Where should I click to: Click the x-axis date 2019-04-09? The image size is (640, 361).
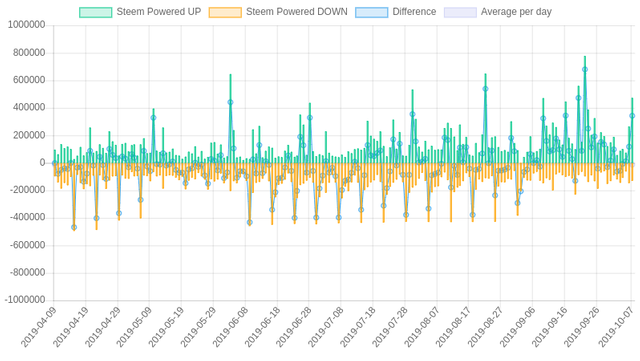tap(38, 327)
